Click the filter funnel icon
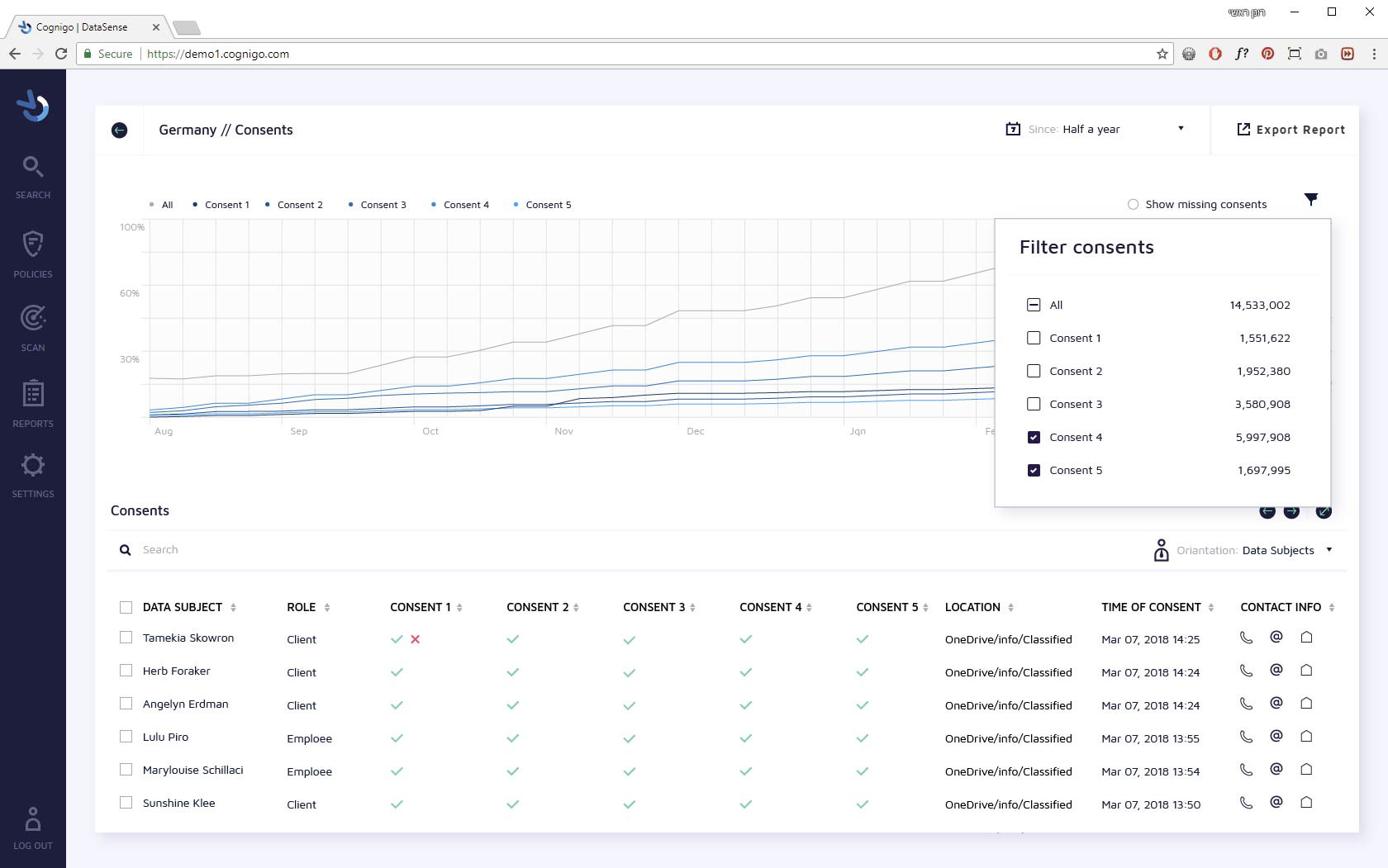The image size is (1388, 868). [x=1311, y=199]
